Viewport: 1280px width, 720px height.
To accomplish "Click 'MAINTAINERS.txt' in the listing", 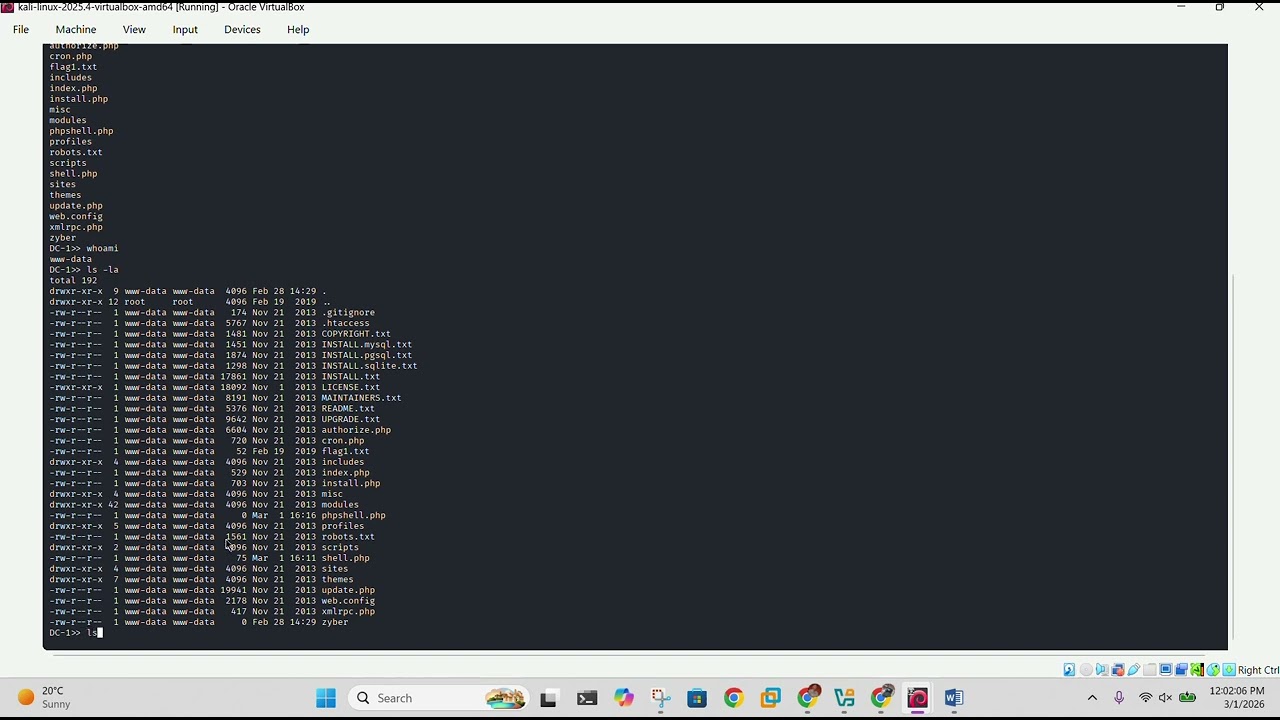I will 361,398.
